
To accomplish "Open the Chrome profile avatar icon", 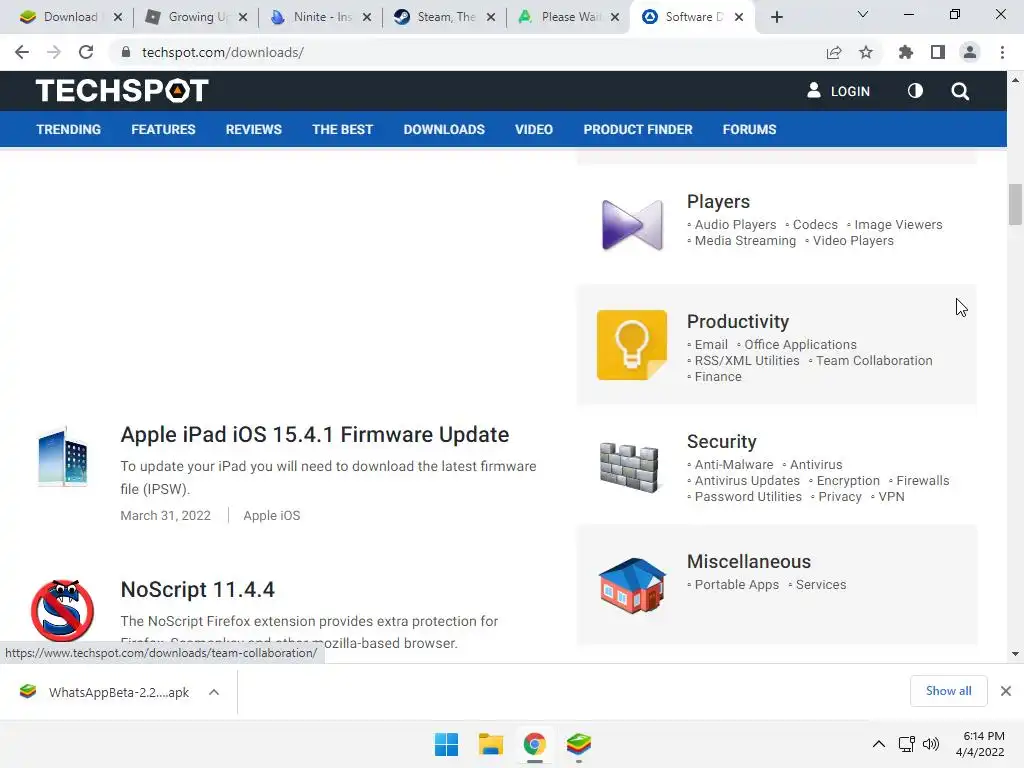I will [x=970, y=52].
